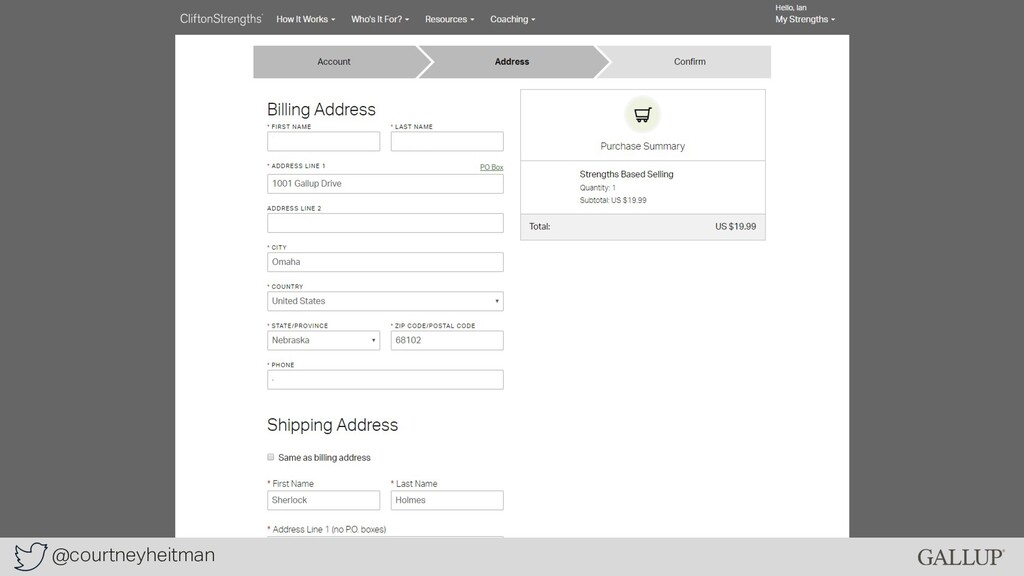The width and height of the screenshot is (1024, 576).
Task: Open the State/Province dropdown showing Nebraska
Action: [x=323, y=340]
